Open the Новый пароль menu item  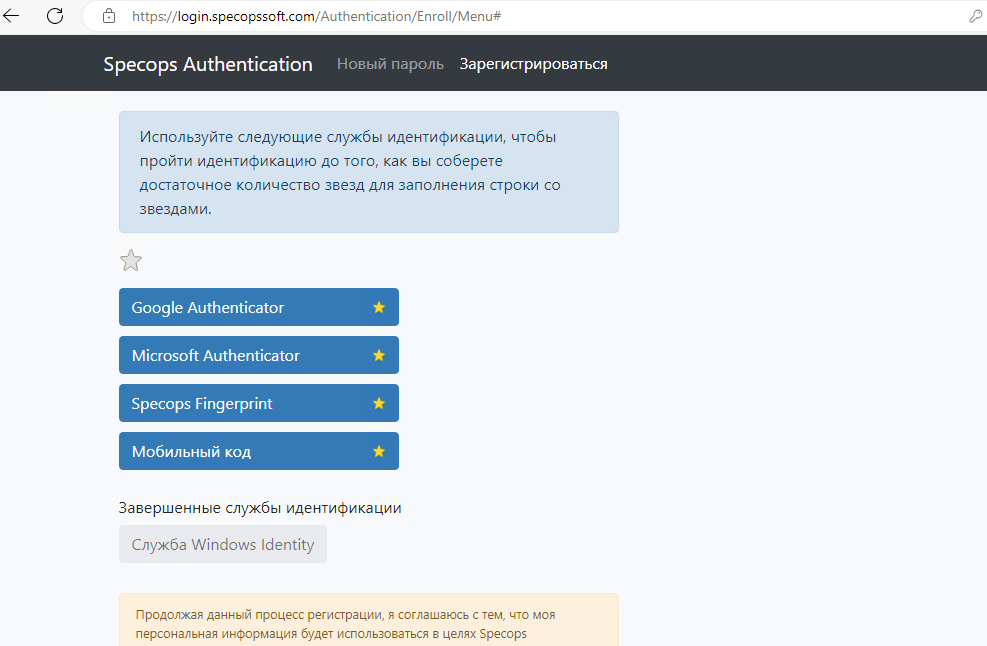pyautogui.click(x=390, y=64)
